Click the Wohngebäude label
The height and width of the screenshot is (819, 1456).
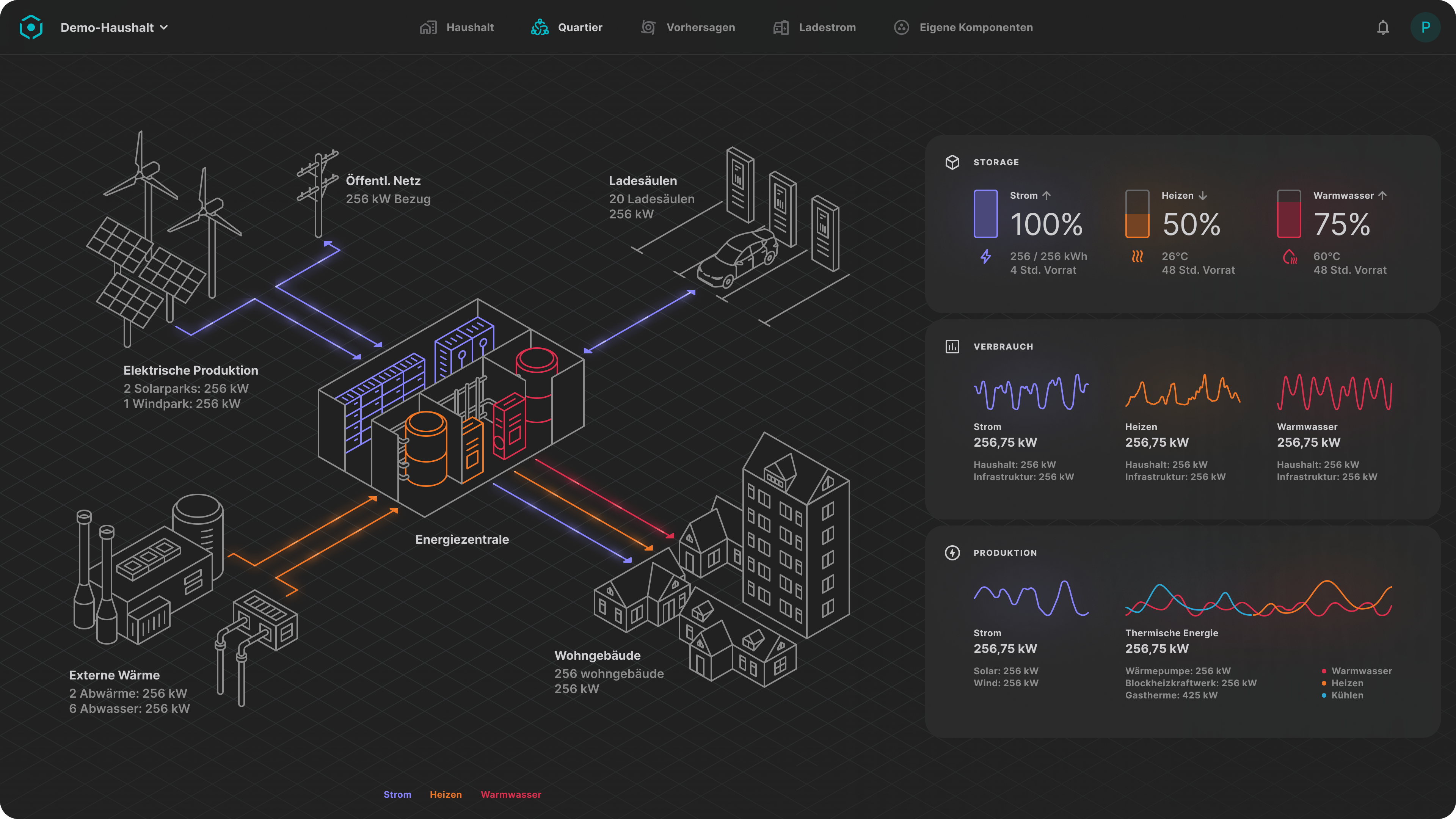[598, 656]
